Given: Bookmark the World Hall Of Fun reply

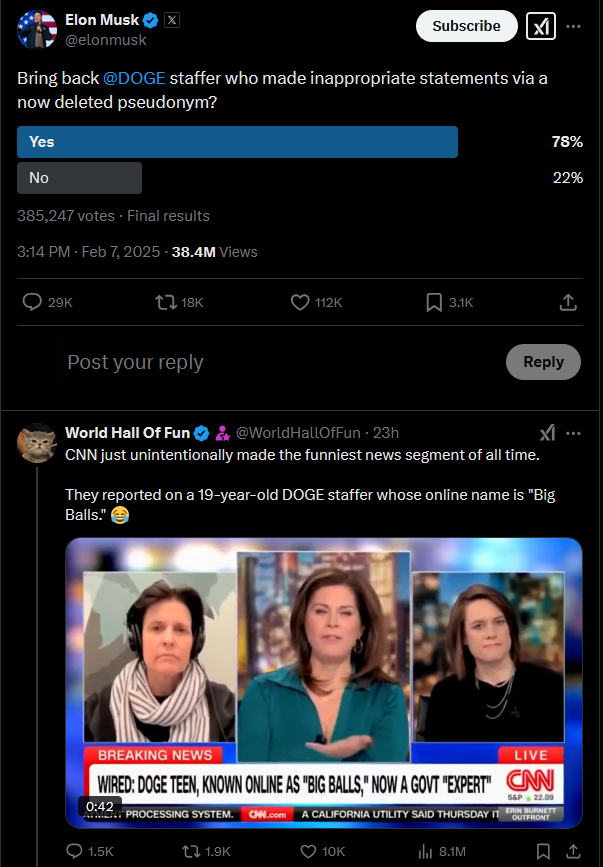Looking at the screenshot, I should [x=543, y=851].
